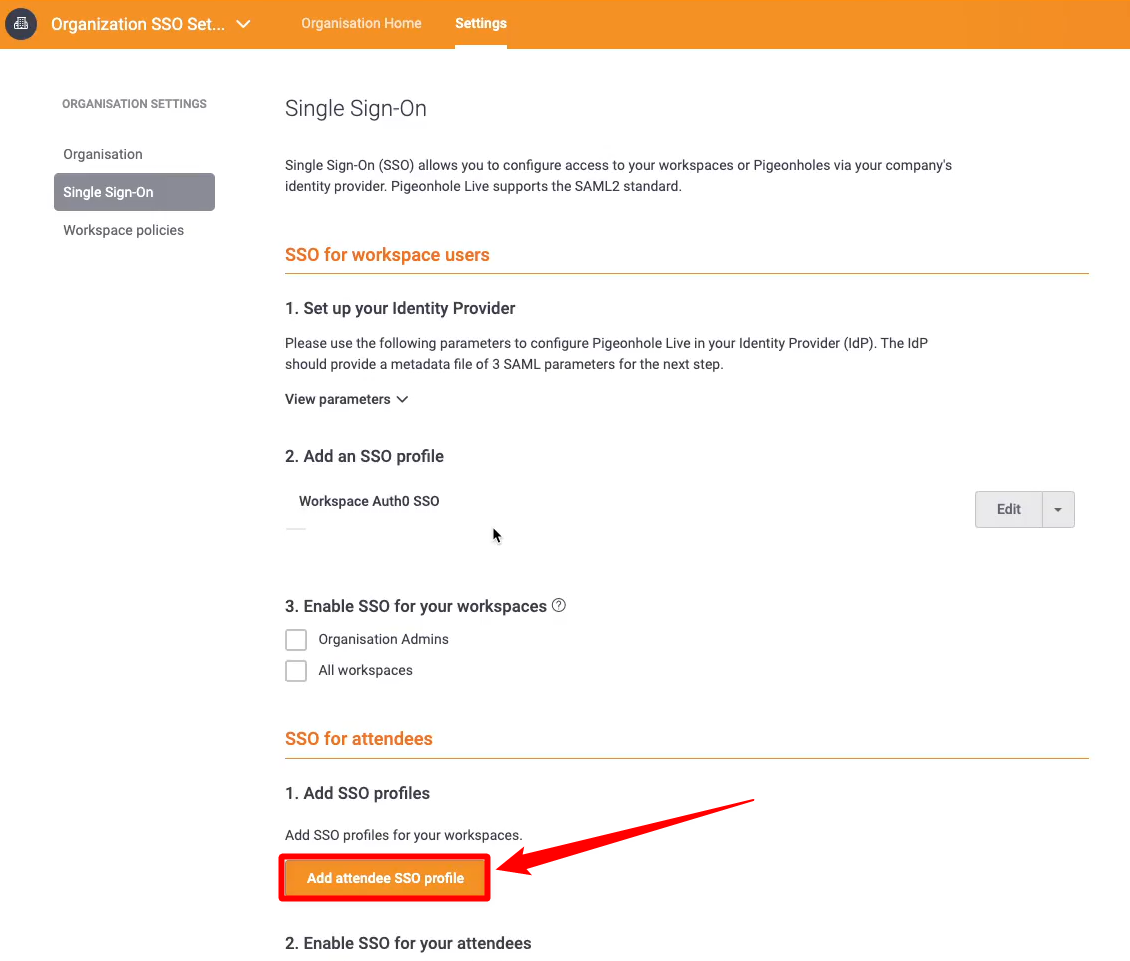Image resolution: width=1130 pixels, height=961 pixels.
Task: Click Edit for Workspace Auth0 SSO
Action: coord(1008,510)
